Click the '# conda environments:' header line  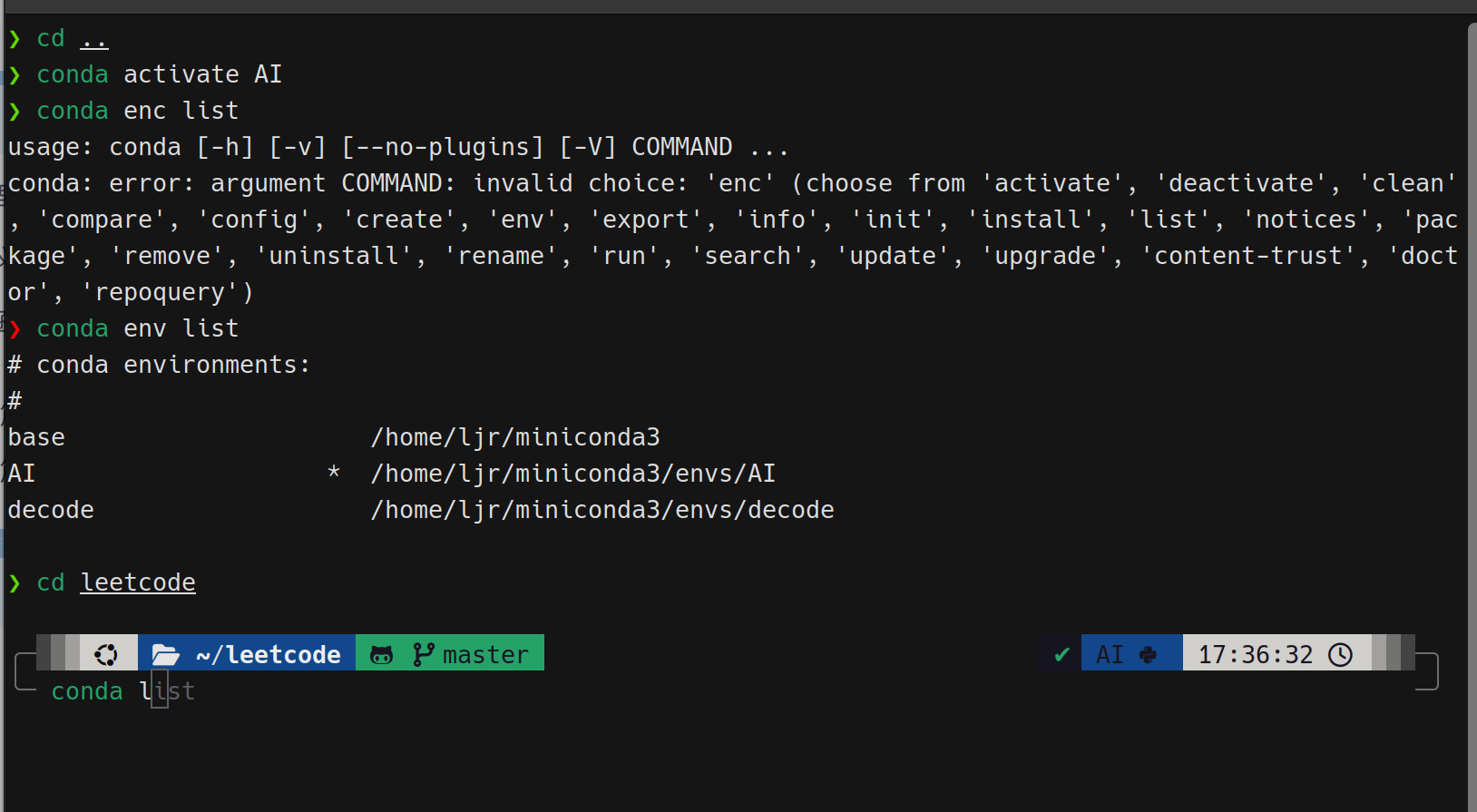pyautogui.click(x=159, y=365)
